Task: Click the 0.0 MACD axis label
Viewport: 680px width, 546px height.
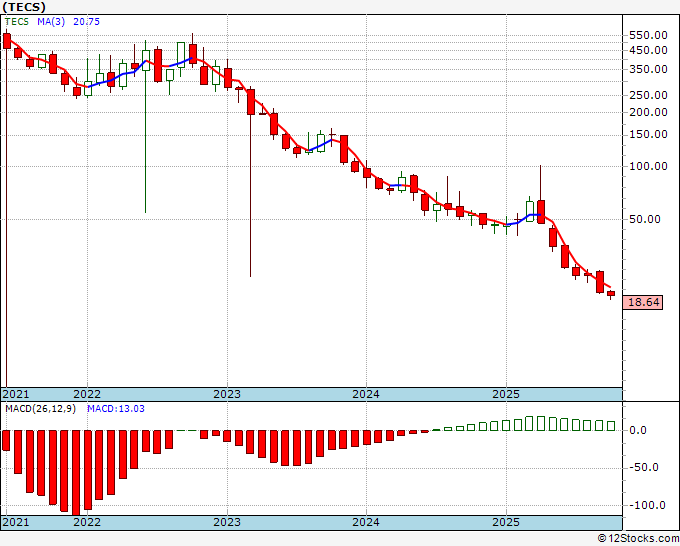Action: pos(638,430)
